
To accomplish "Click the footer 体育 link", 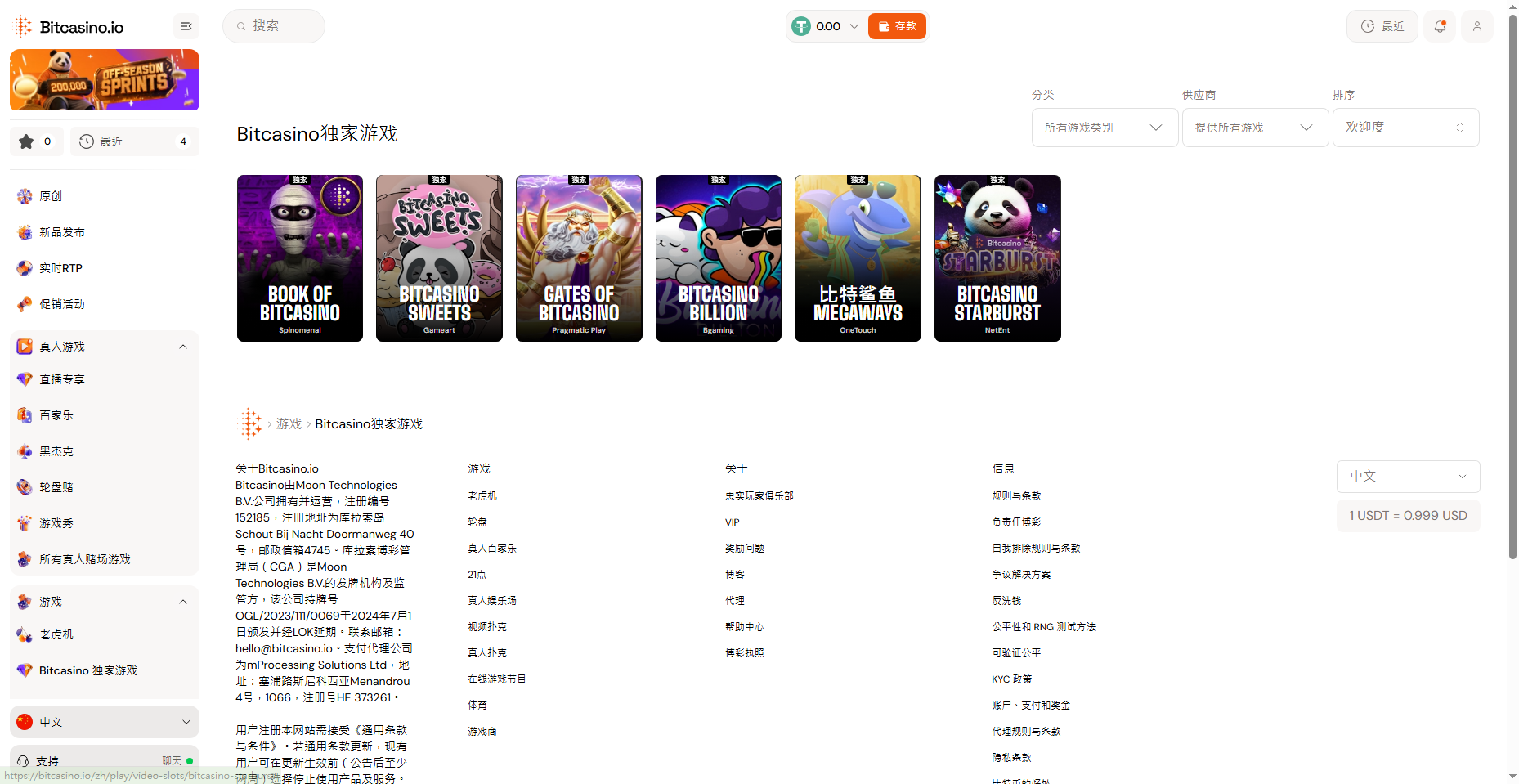I will coord(477,706).
